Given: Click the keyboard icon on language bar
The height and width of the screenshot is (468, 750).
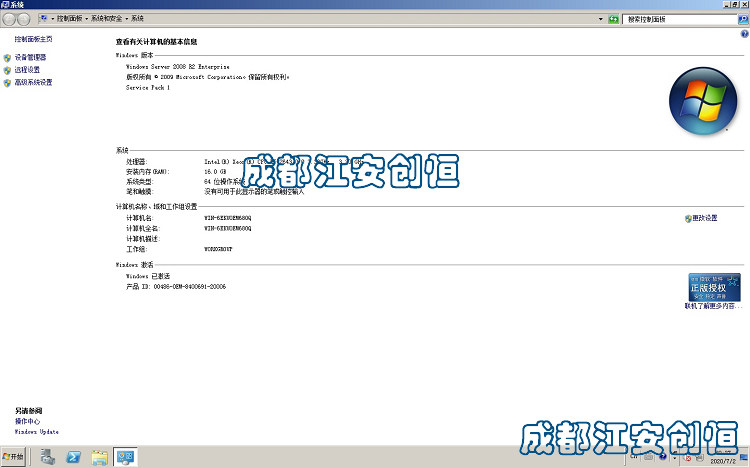Looking at the screenshot, I should click(x=648, y=457).
